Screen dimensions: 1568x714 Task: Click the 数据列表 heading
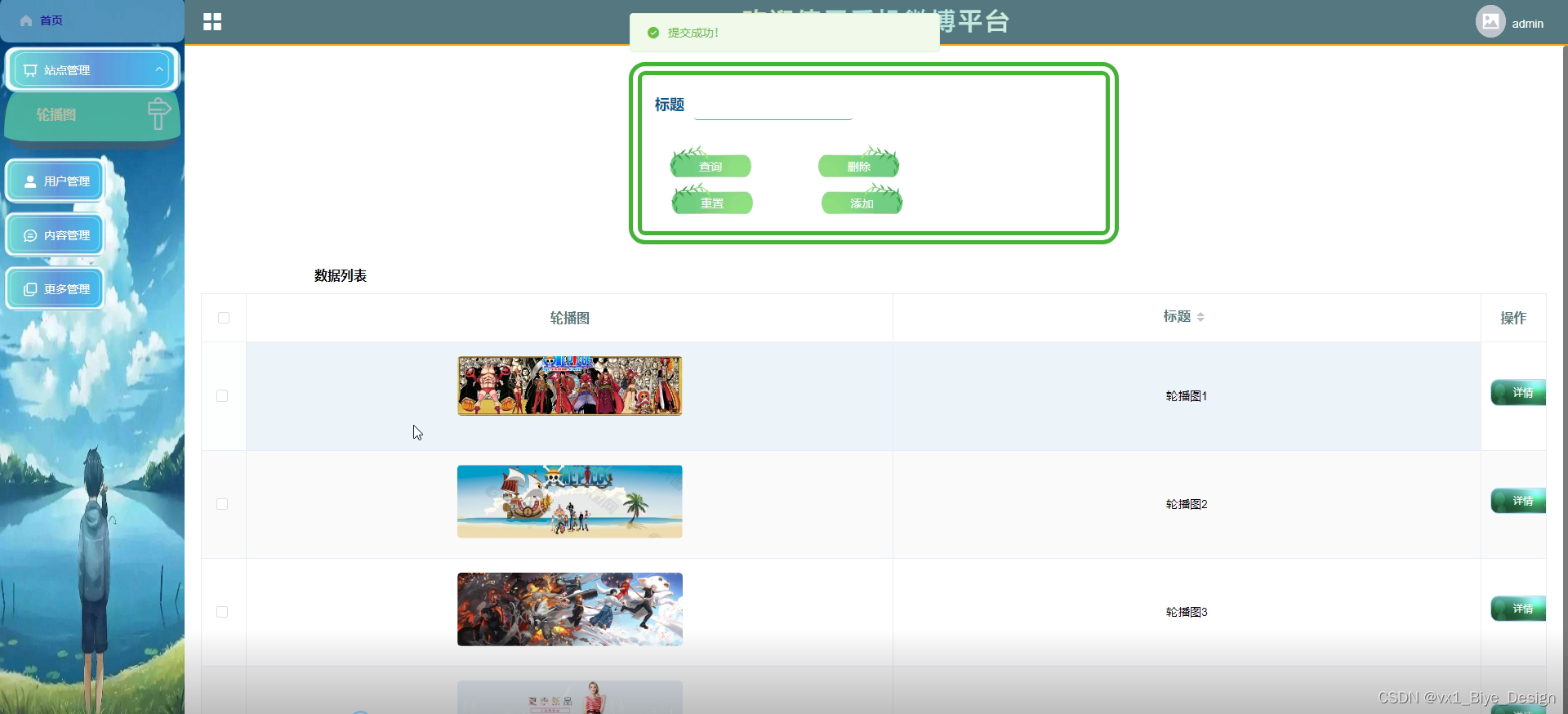(x=341, y=276)
